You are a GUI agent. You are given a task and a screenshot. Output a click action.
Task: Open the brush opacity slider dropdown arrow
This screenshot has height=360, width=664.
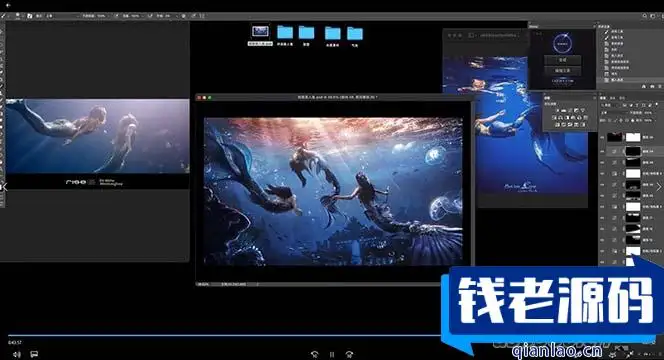[x=108, y=16]
